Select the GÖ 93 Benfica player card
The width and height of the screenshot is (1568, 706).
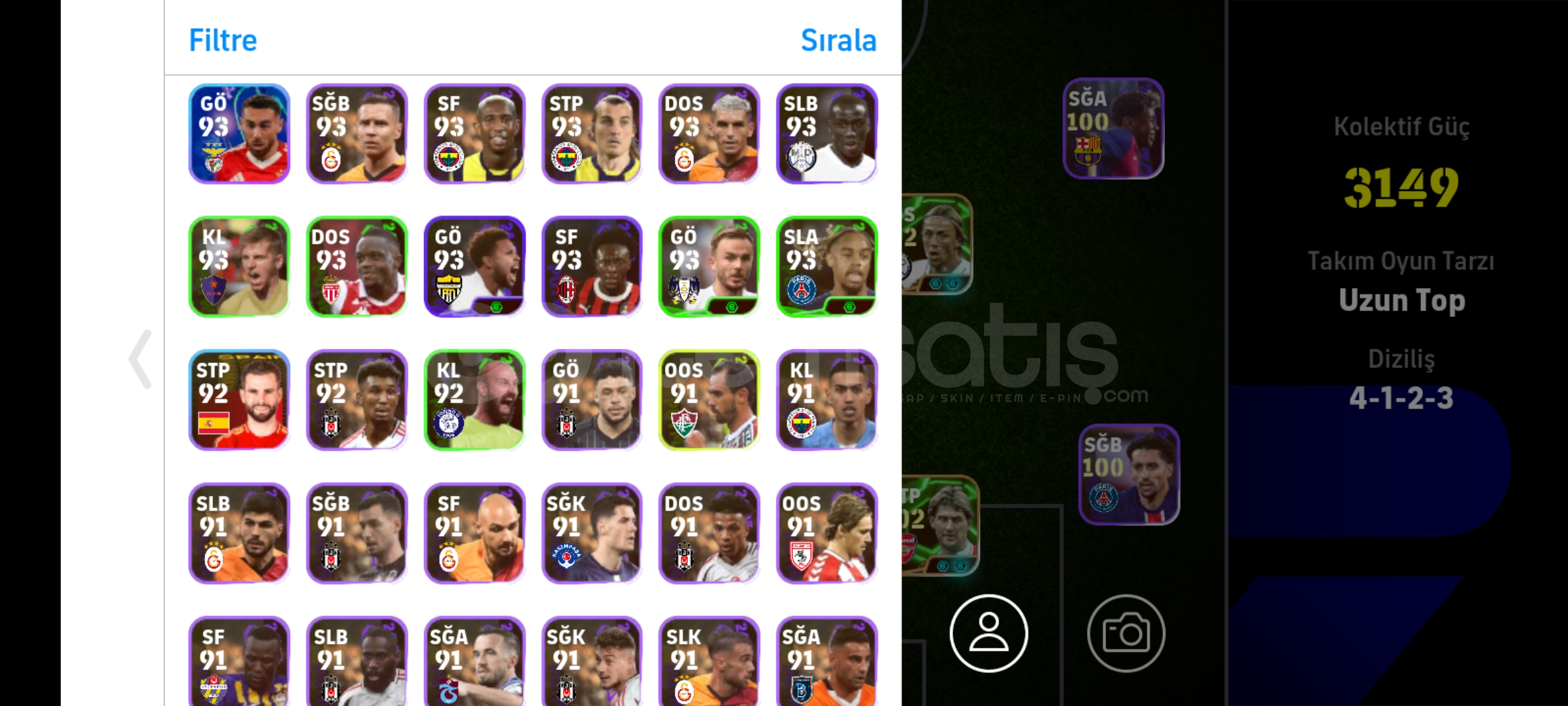click(239, 133)
